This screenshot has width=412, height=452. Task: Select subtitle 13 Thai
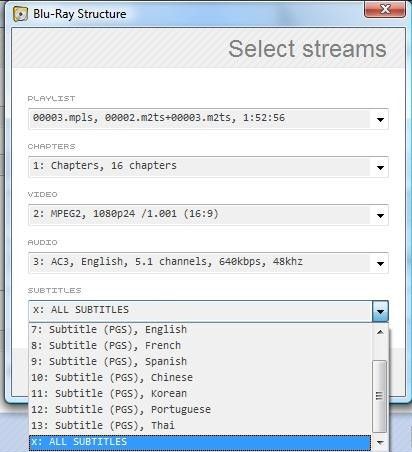tap(200, 426)
